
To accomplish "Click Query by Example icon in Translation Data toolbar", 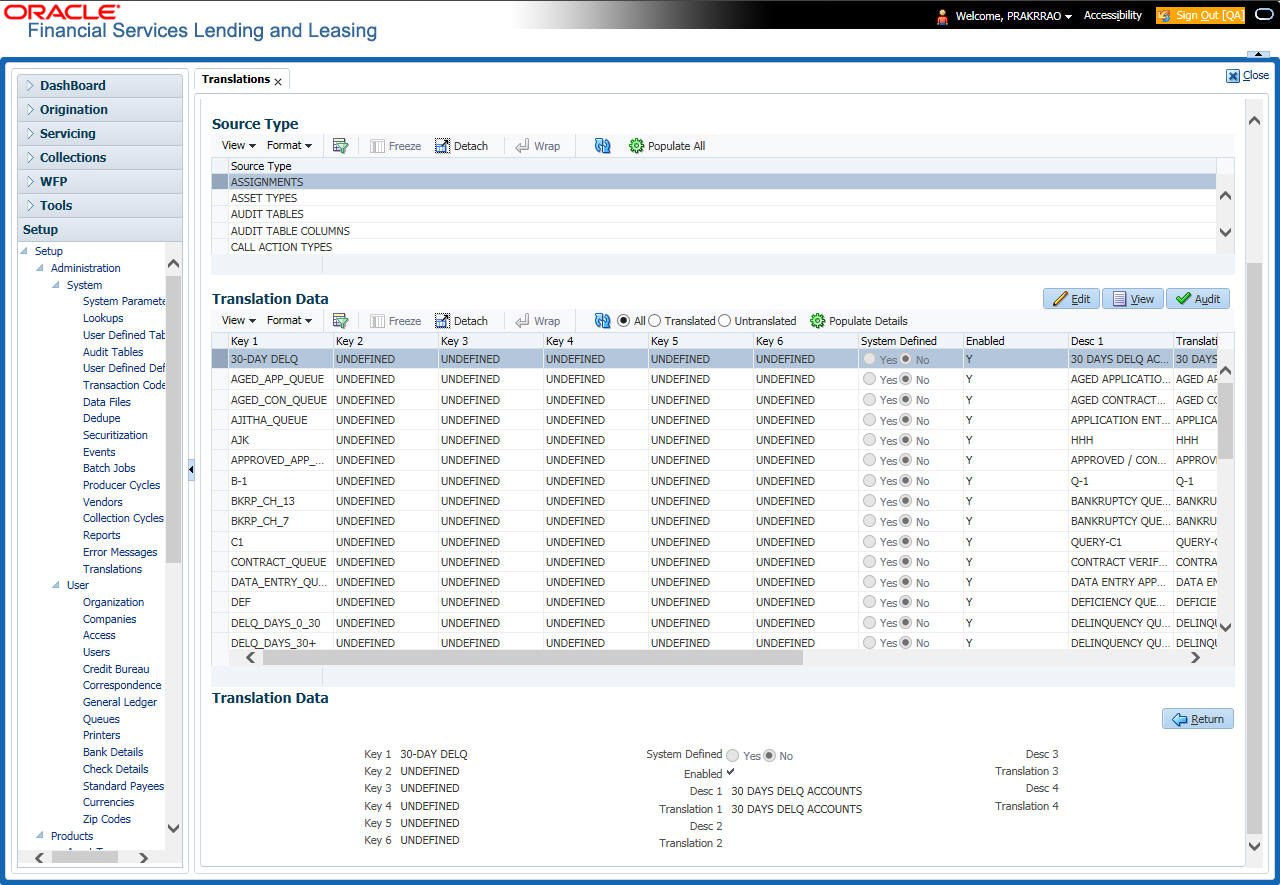I will 340,321.
